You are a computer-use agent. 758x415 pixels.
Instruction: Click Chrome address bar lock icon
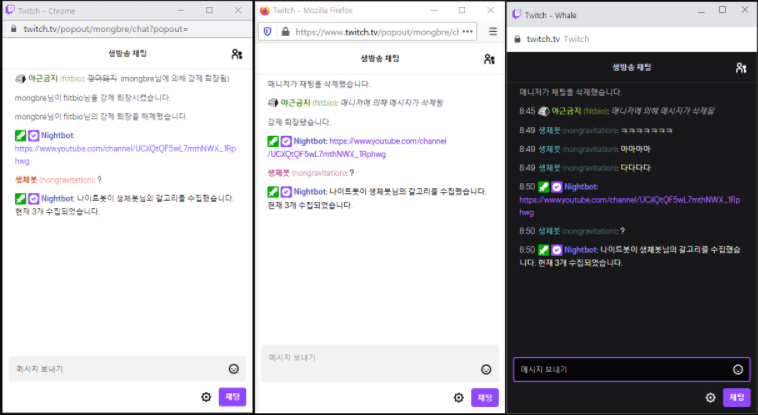14,29
